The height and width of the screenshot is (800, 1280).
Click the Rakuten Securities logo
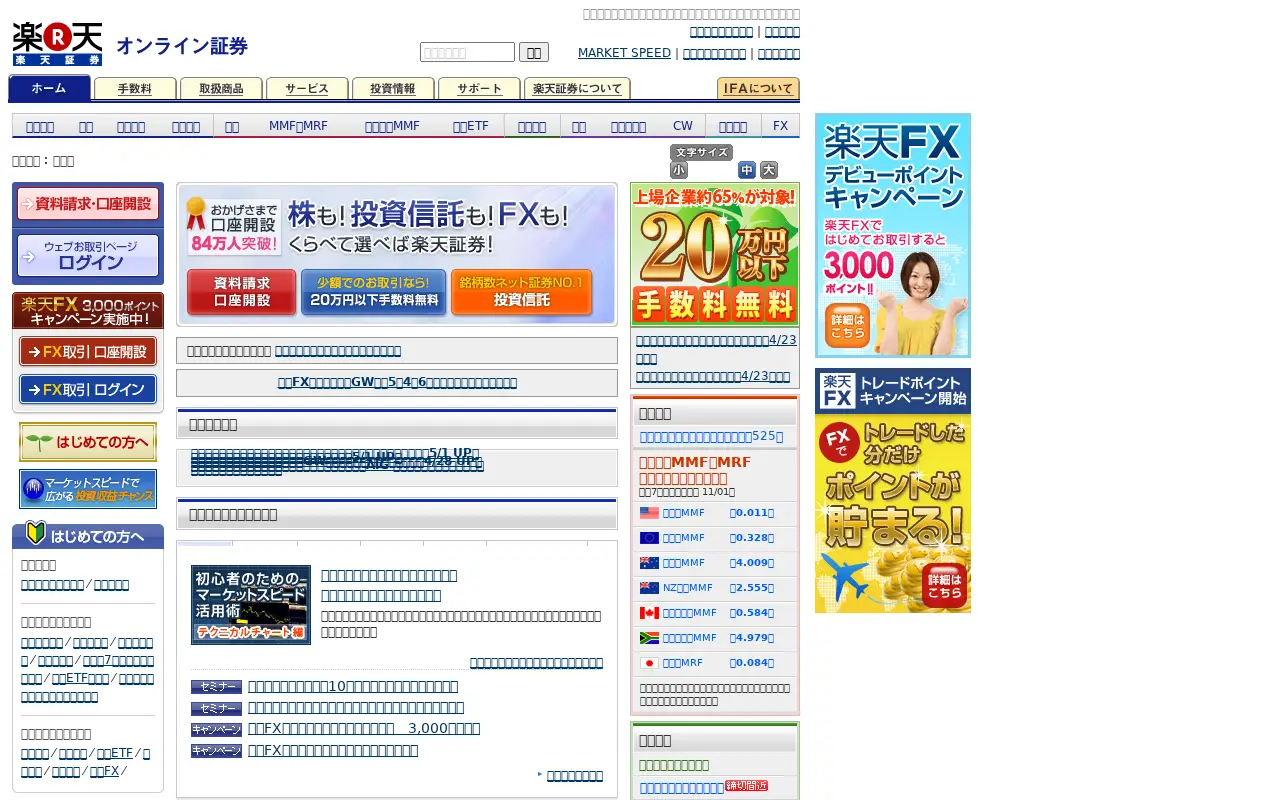57,44
